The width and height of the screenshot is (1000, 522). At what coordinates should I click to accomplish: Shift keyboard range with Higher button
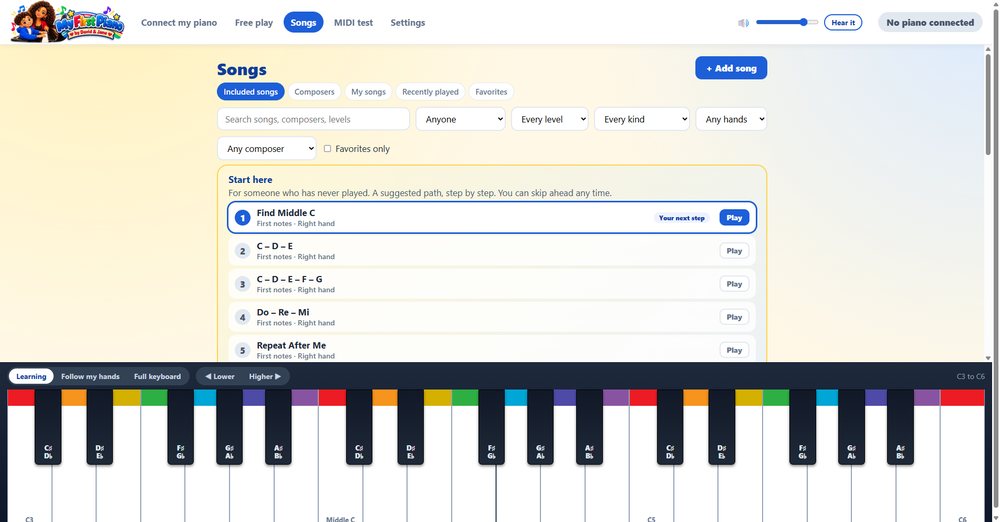265,377
